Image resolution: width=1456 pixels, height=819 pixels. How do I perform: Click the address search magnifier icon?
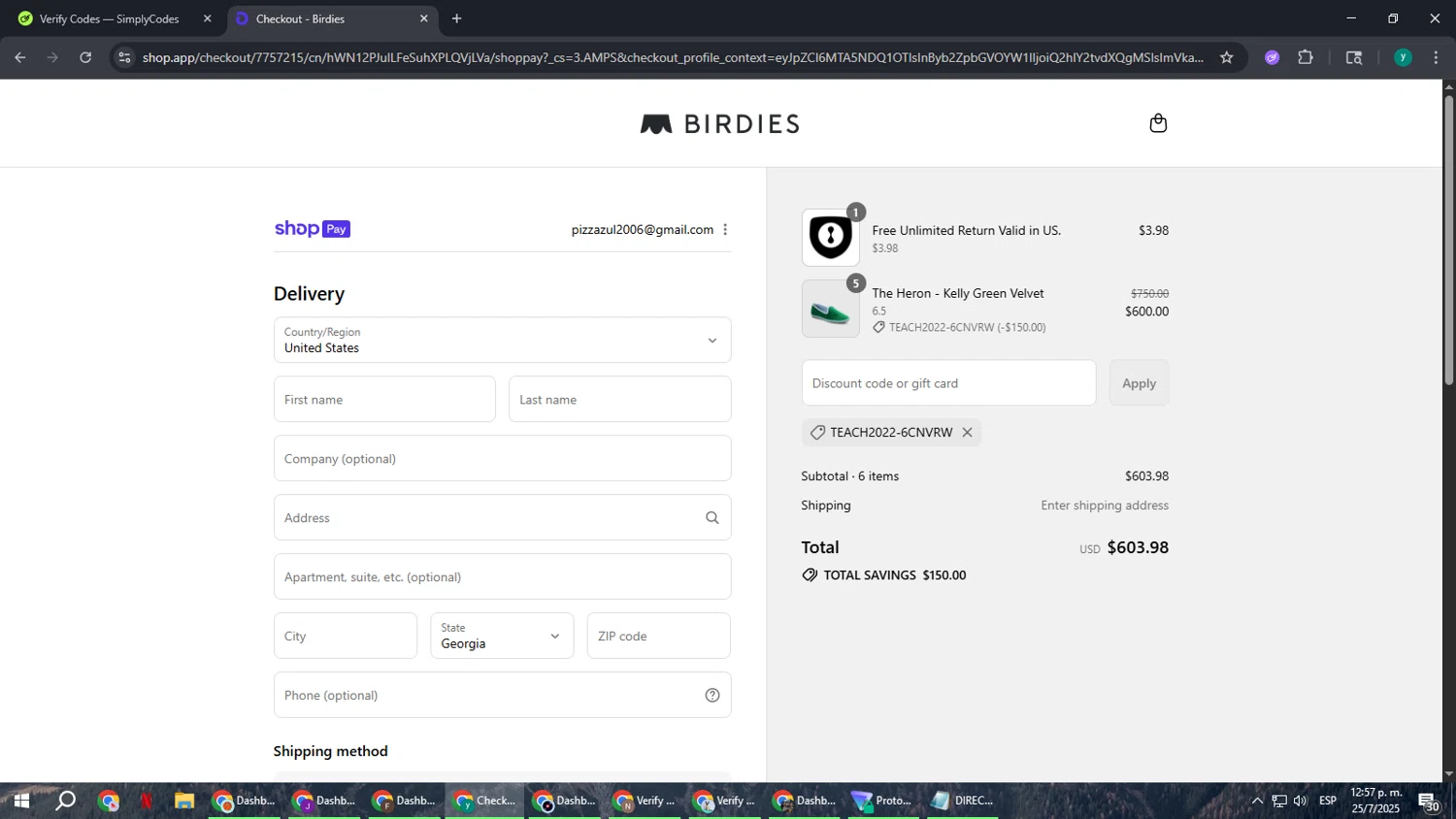(x=712, y=518)
